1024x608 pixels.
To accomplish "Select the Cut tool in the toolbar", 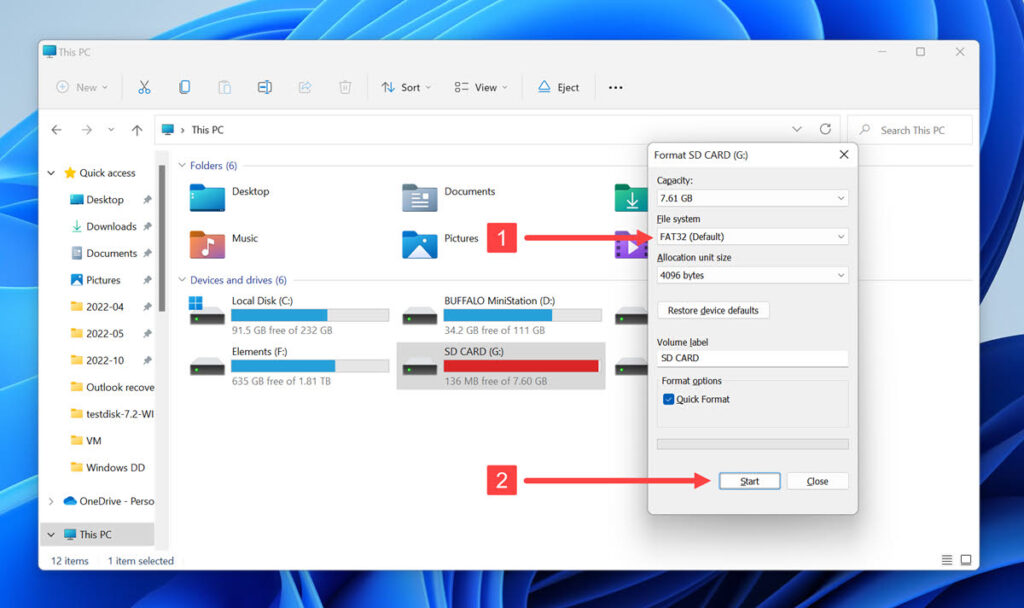I will pyautogui.click(x=144, y=87).
